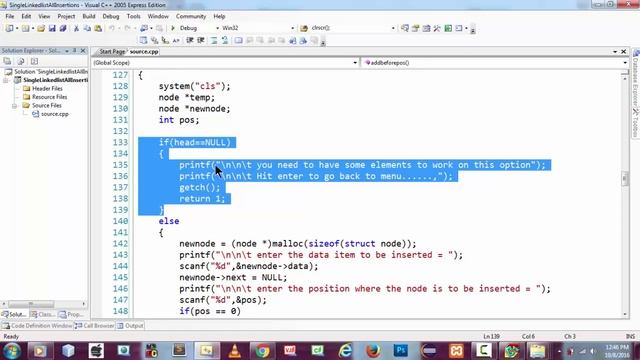Open Firefox from taskbar
The width and height of the screenshot is (640, 360).
point(373,351)
